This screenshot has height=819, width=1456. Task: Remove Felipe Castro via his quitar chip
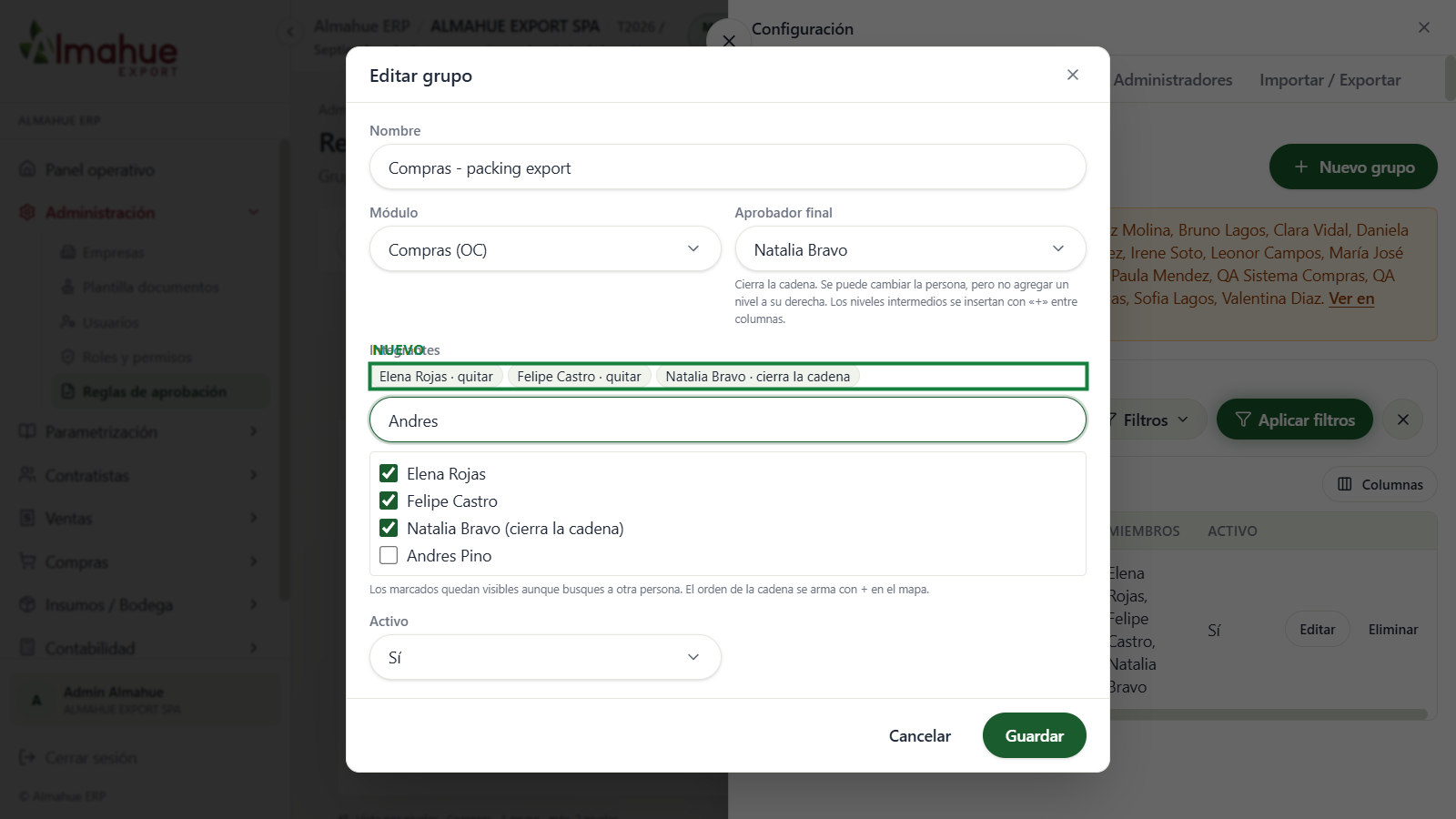(x=579, y=377)
